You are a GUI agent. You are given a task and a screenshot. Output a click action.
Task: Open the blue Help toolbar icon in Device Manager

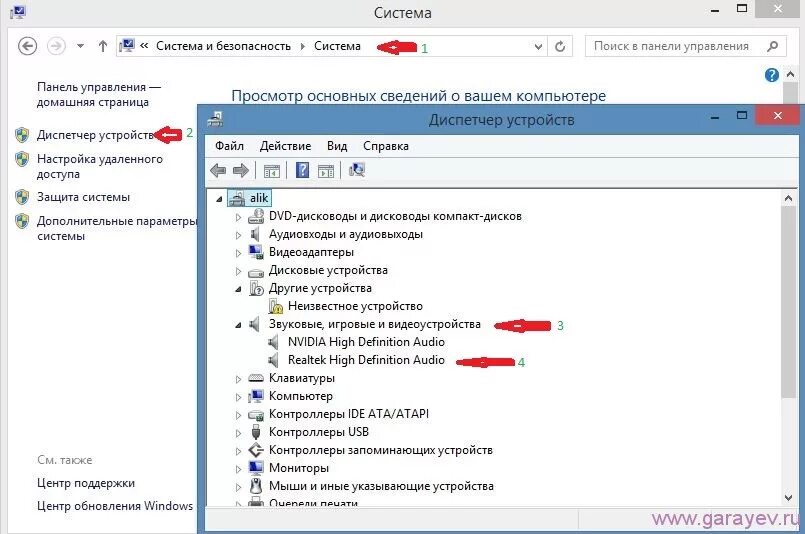click(302, 170)
